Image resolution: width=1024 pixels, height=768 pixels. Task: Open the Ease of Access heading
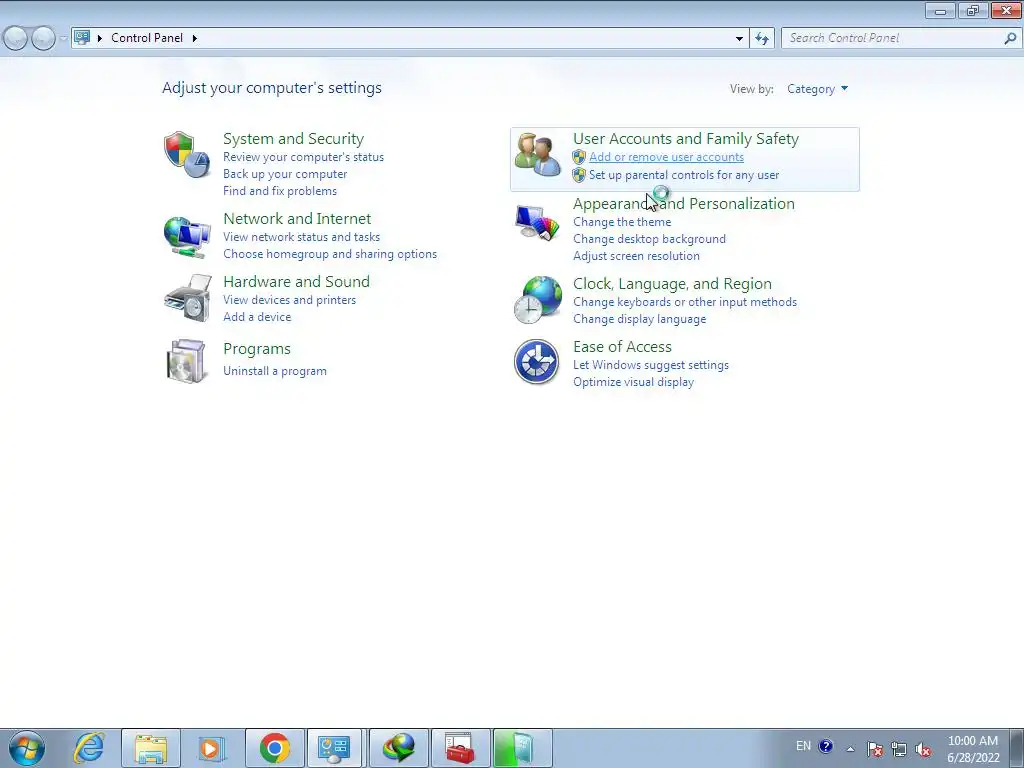coord(622,347)
